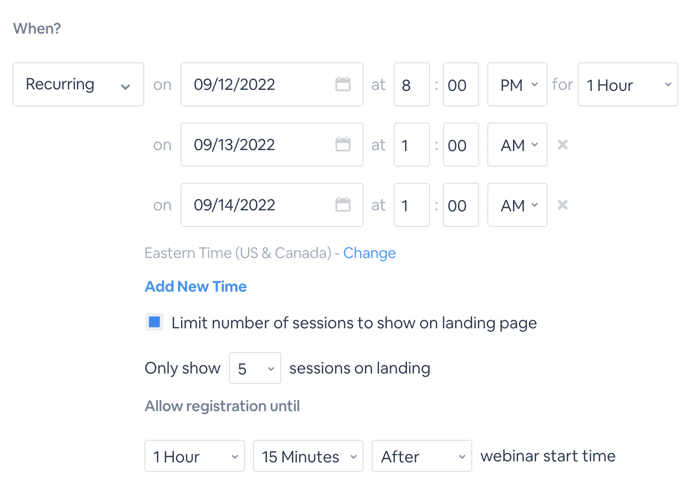
Task: Open calendar icon for 09/14/2022 date
Action: pyautogui.click(x=343, y=204)
